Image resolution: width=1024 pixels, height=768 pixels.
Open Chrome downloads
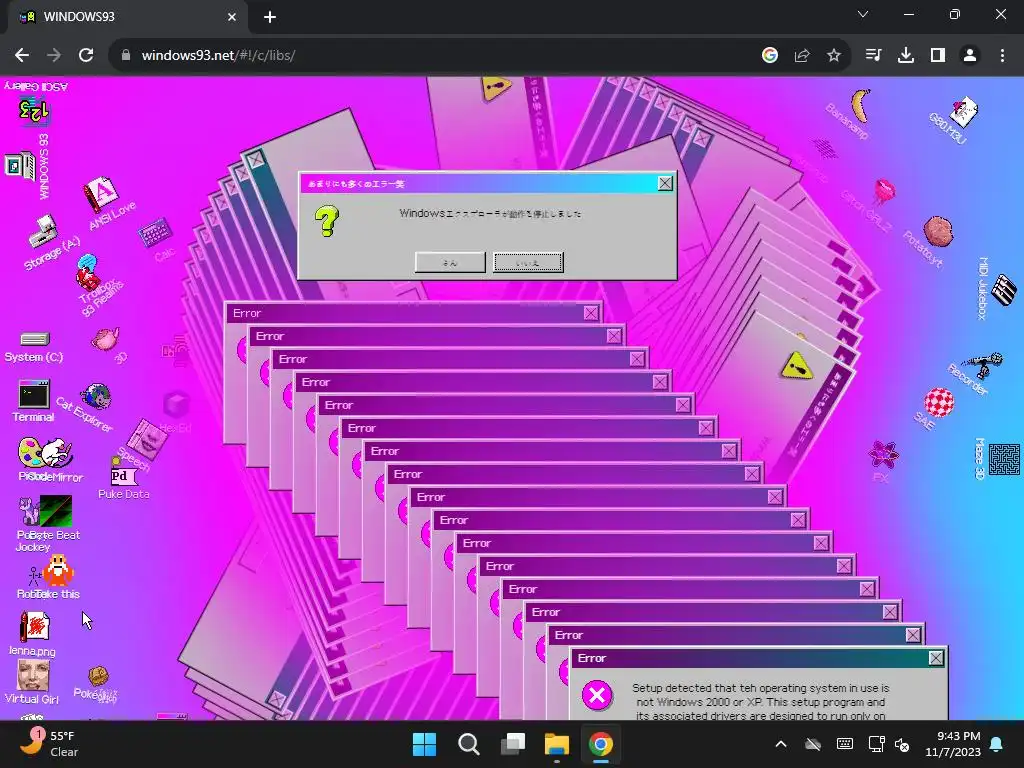coord(905,55)
